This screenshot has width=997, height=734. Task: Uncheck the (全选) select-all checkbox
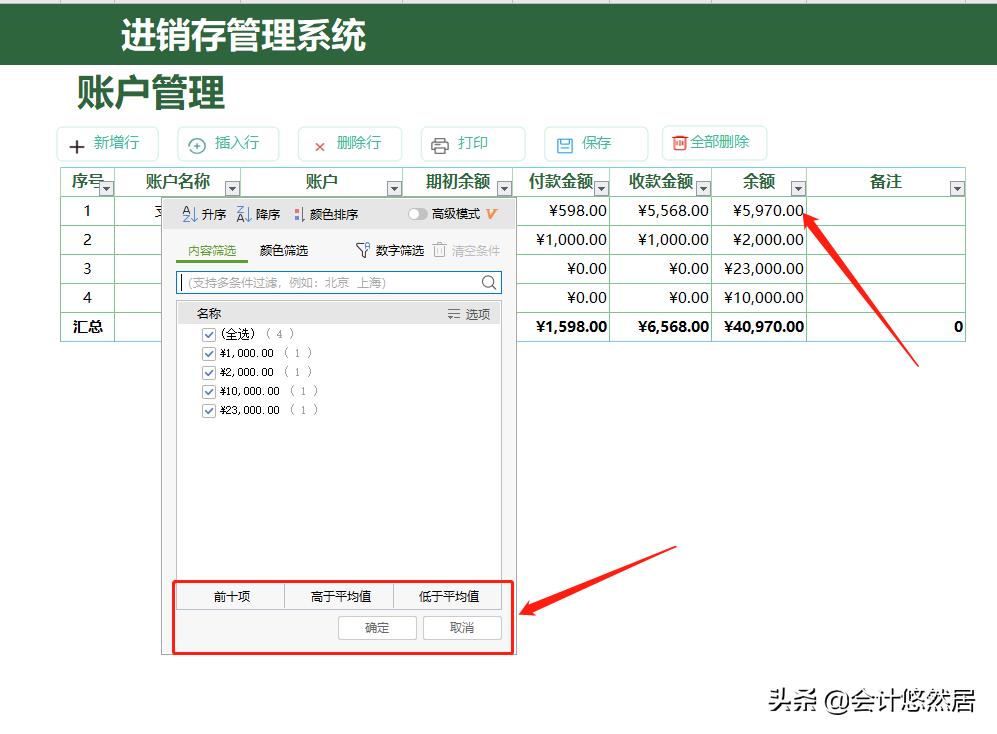pos(208,334)
